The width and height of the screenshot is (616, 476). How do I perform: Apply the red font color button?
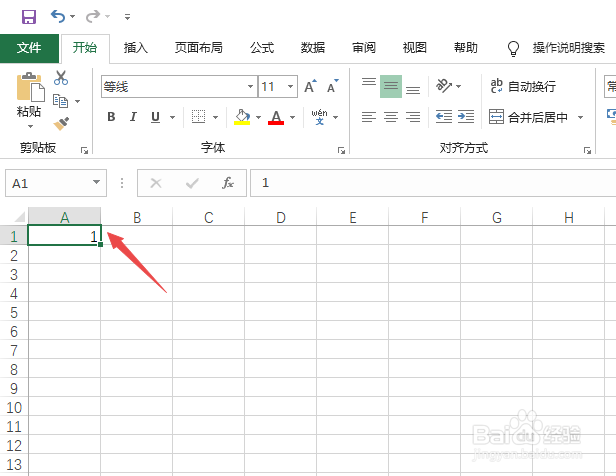276,117
